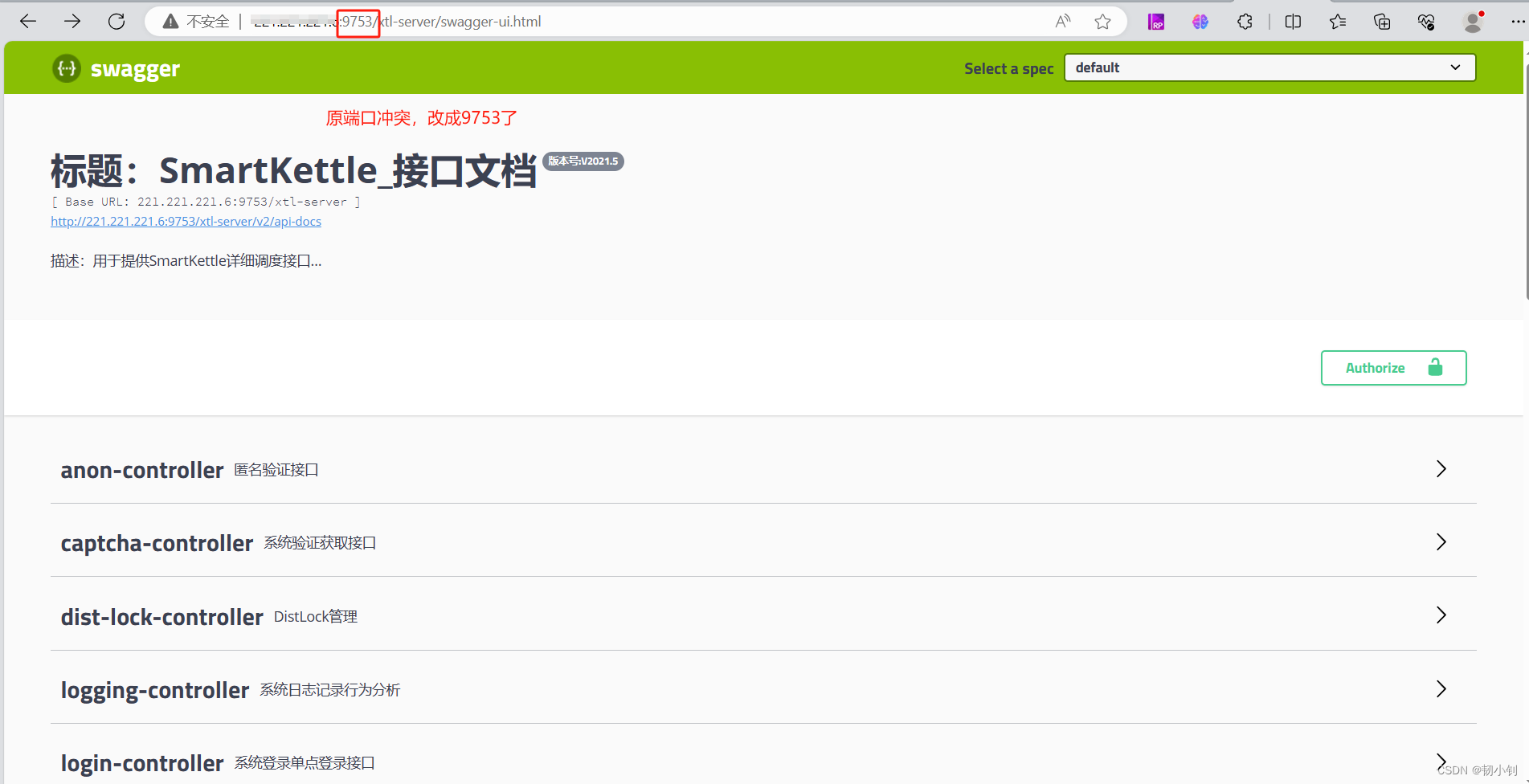The height and width of the screenshot is (784, 1529).
Task: Expand the logging-controller section chevron
Action: tap(1441, 689)
